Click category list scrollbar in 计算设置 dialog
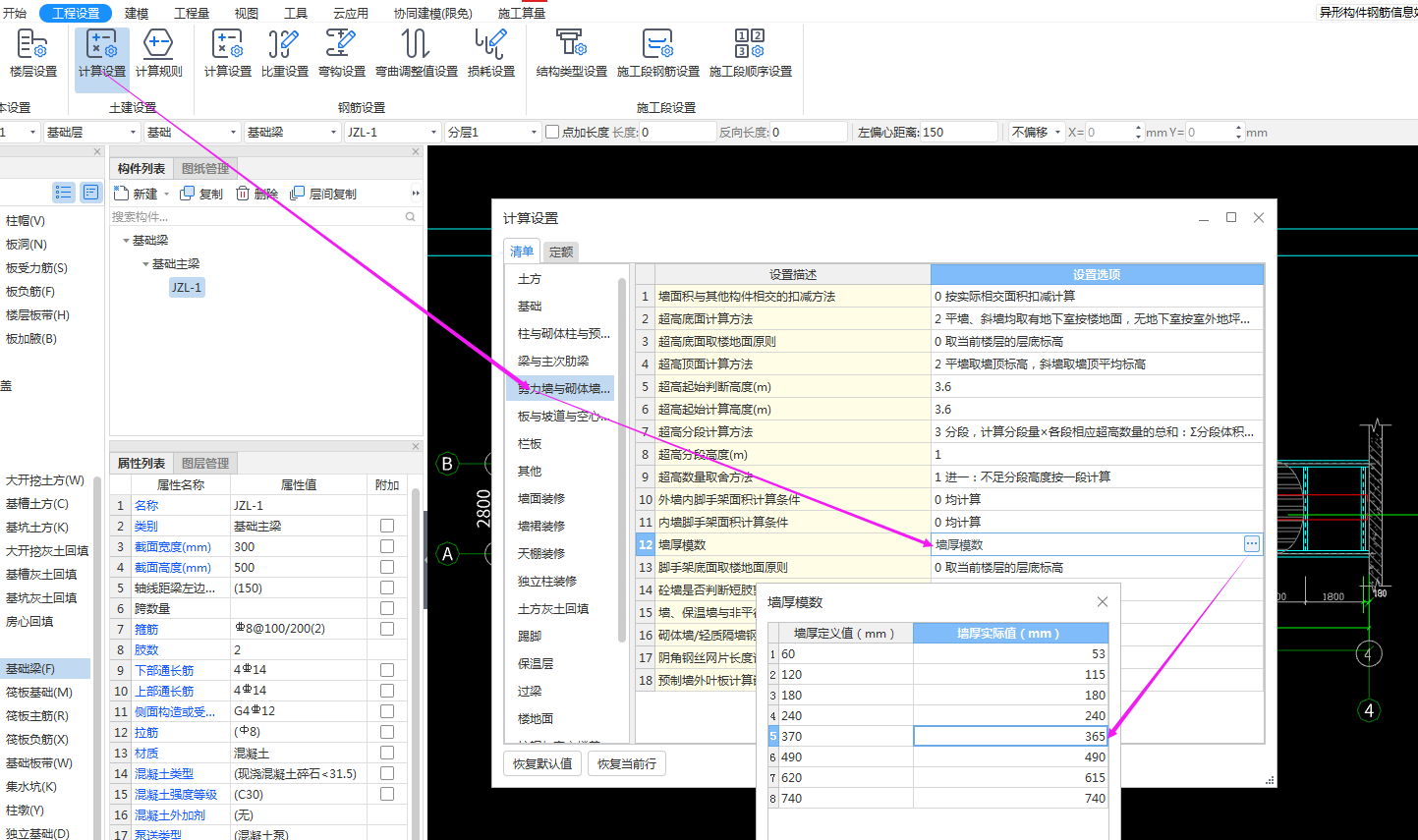Screen dimensions: 1418x840 coord(622,460)
